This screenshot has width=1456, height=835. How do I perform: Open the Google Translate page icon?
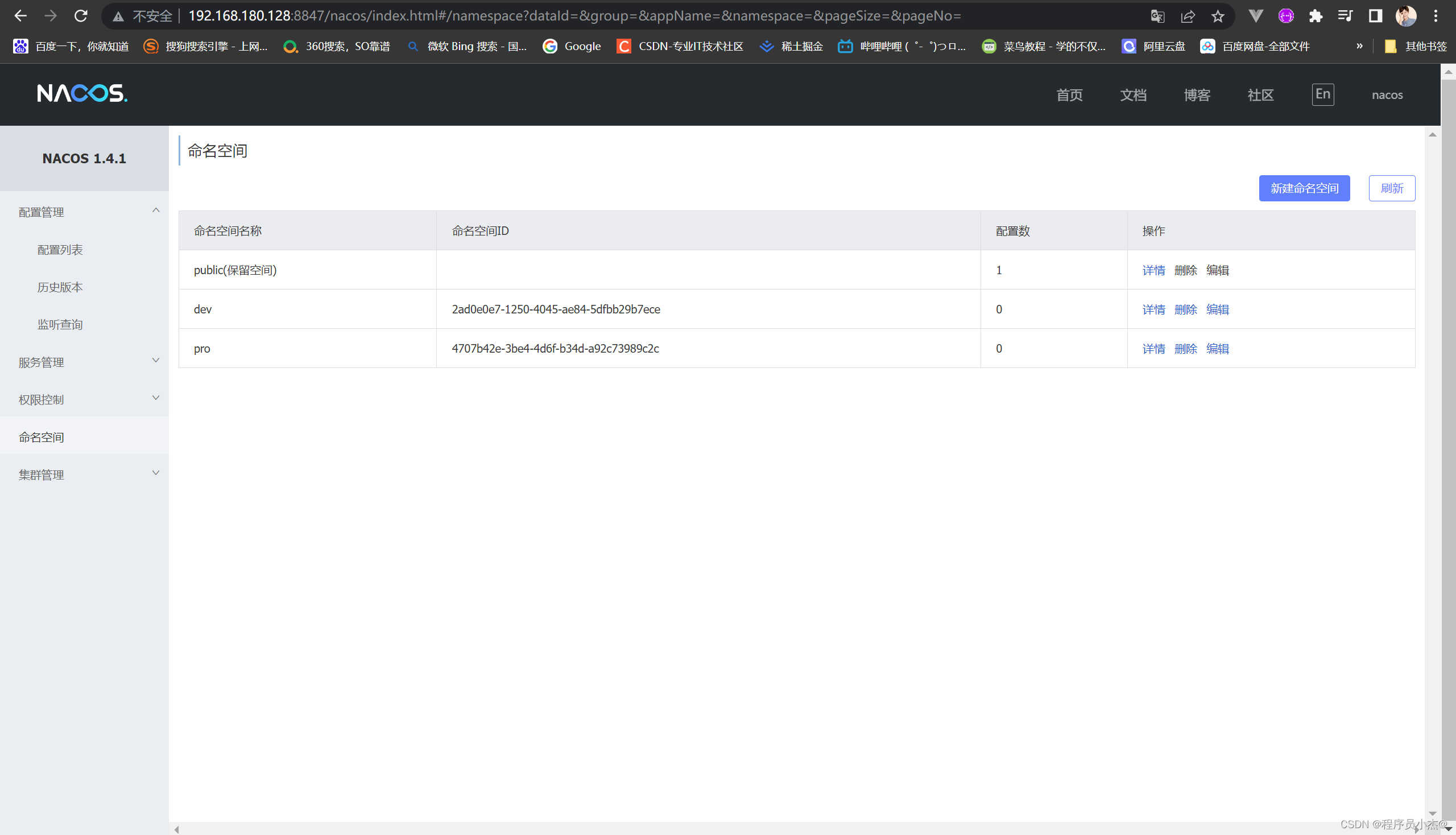pos(1157,16)
